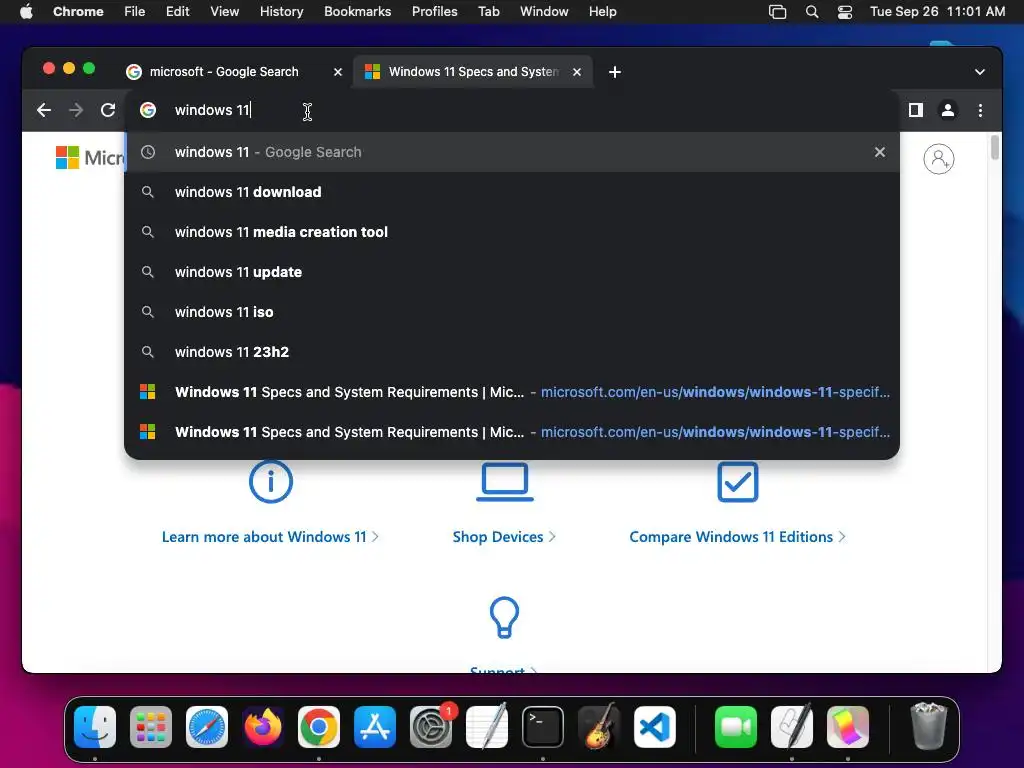Open System Preferences from the Dock
Image resolution: width=1024 pixels, height=768 pixels.
tap(431, 727)
